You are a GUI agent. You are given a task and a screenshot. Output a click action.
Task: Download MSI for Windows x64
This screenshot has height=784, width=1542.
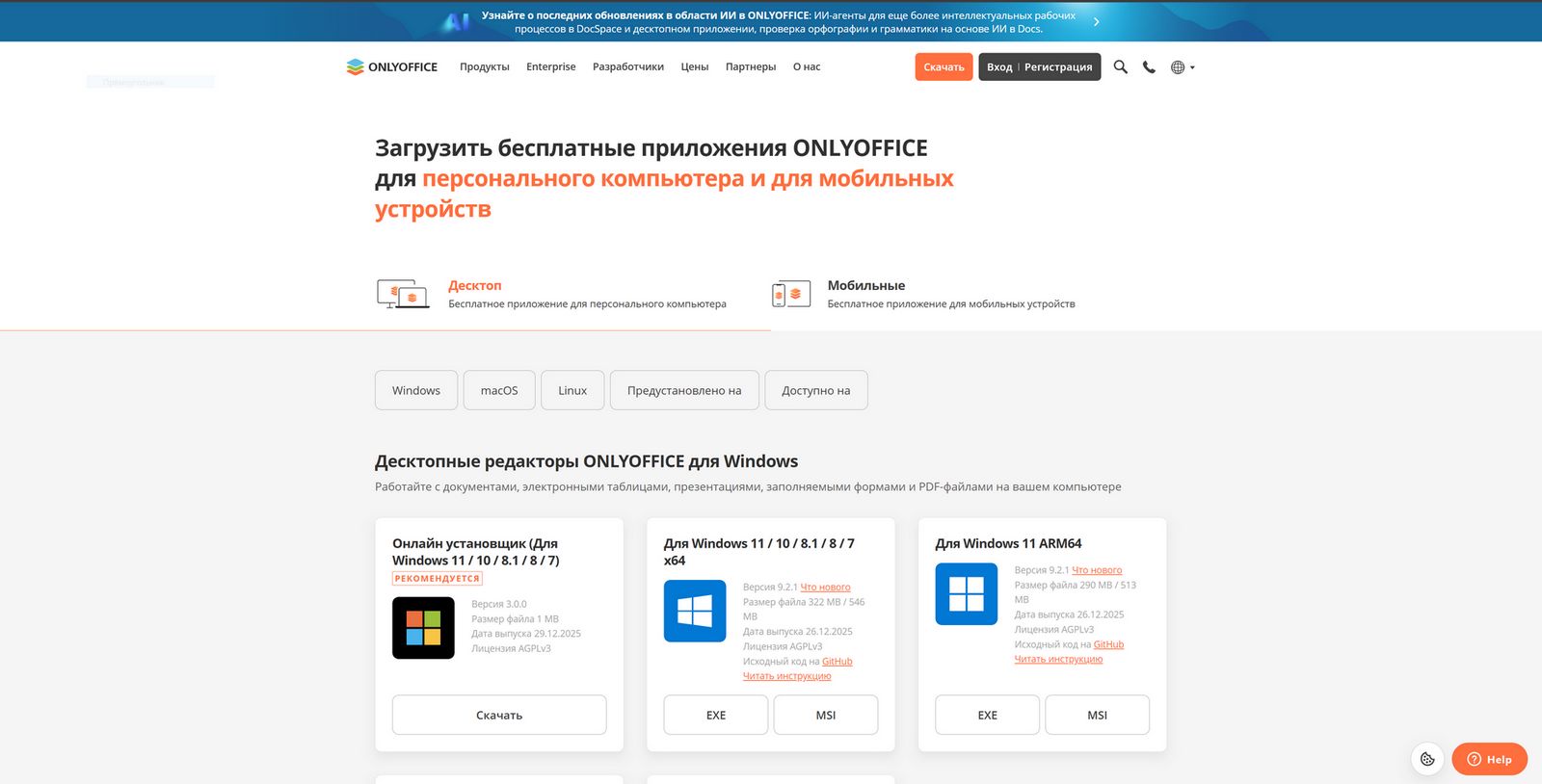point(826,715)
